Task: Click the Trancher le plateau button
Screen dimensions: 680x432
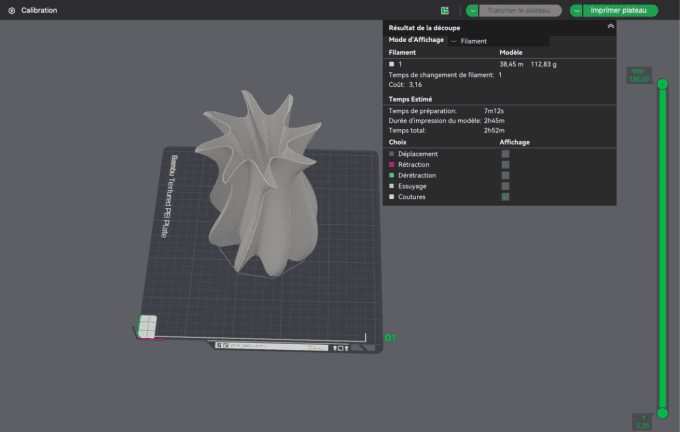Action: click(x=520, y=10)
